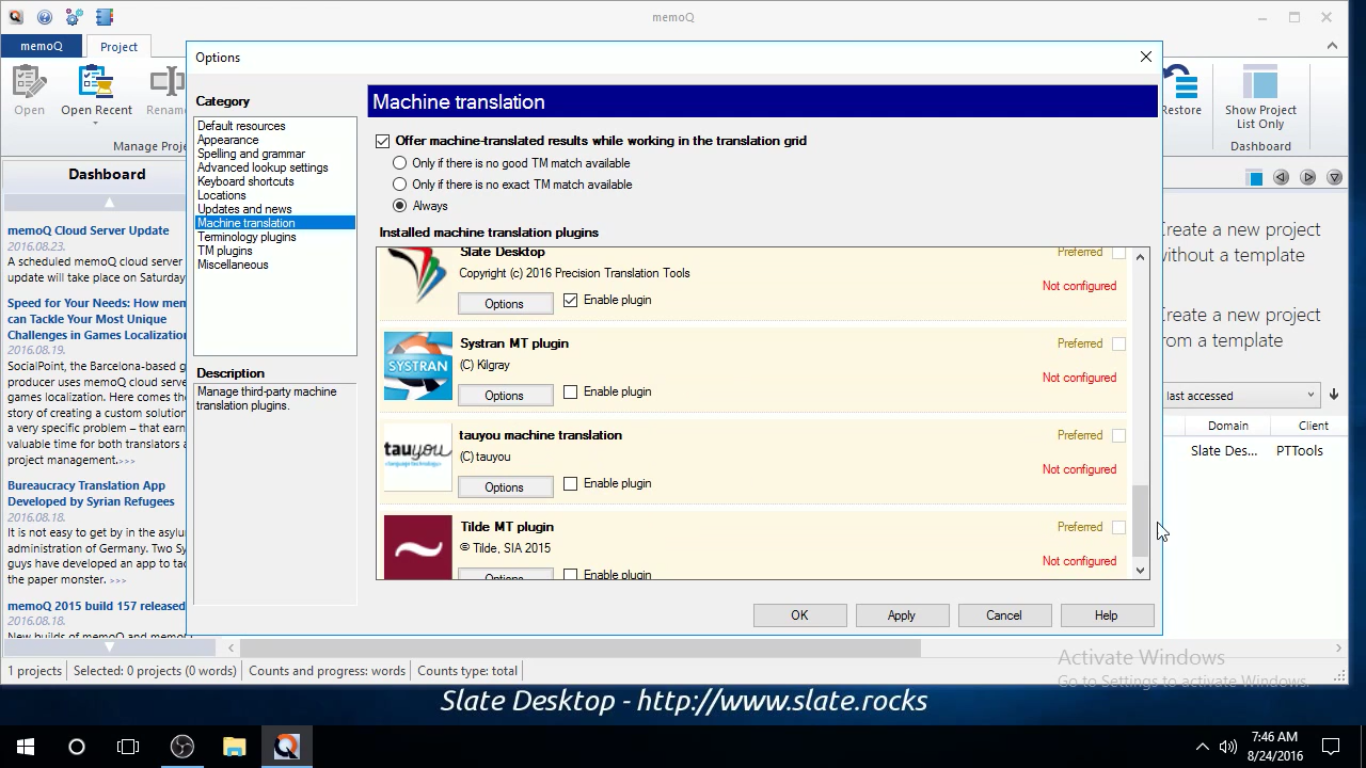
Task: Show hidden system tray icons chevron
Action: [1201, 747]
